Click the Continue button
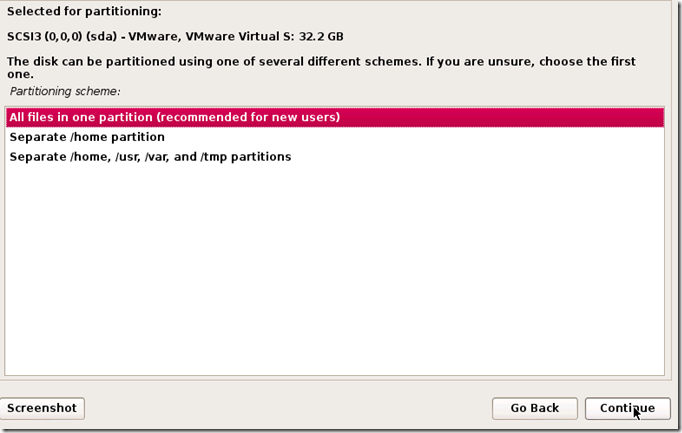Viewport: 682px width, 433px height. click(x=627, y=408)
